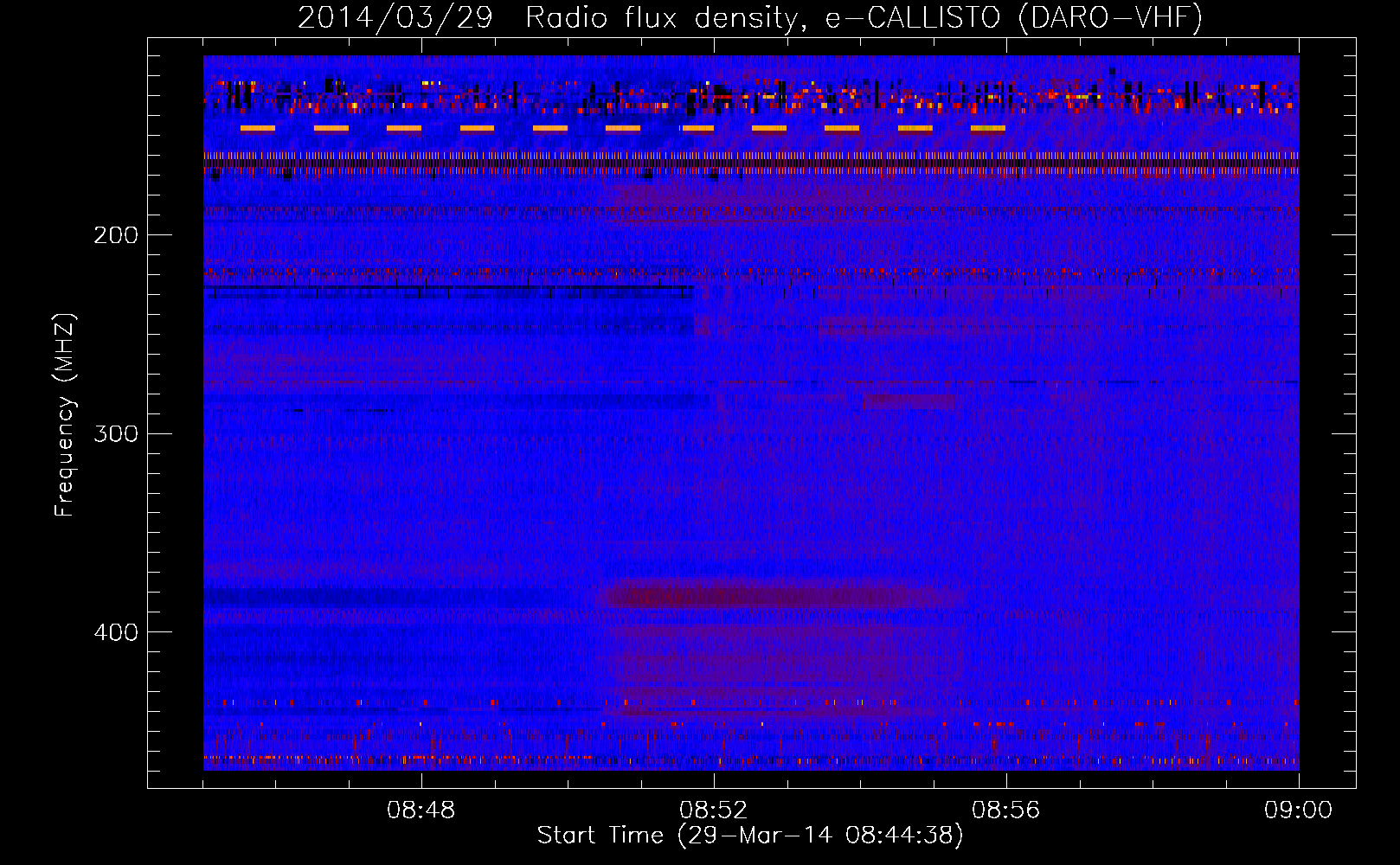The image size is (1400, 865).
Task: Click the 200 frequency tick label
Action: click(x=116, y=235)
